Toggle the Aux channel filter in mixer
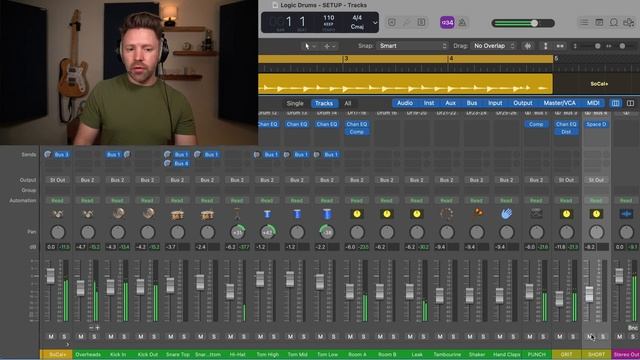The width and height of the screenshot is (640, 360). [451, 103]
